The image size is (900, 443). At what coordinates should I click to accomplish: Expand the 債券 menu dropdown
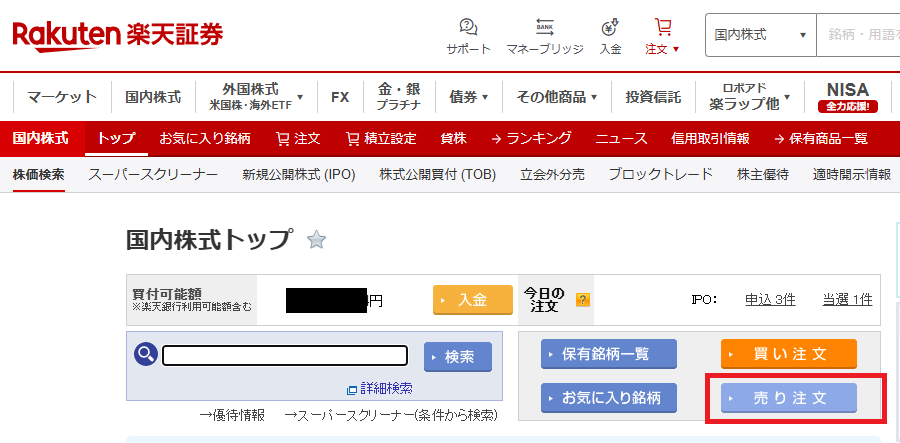click(468, 97)
